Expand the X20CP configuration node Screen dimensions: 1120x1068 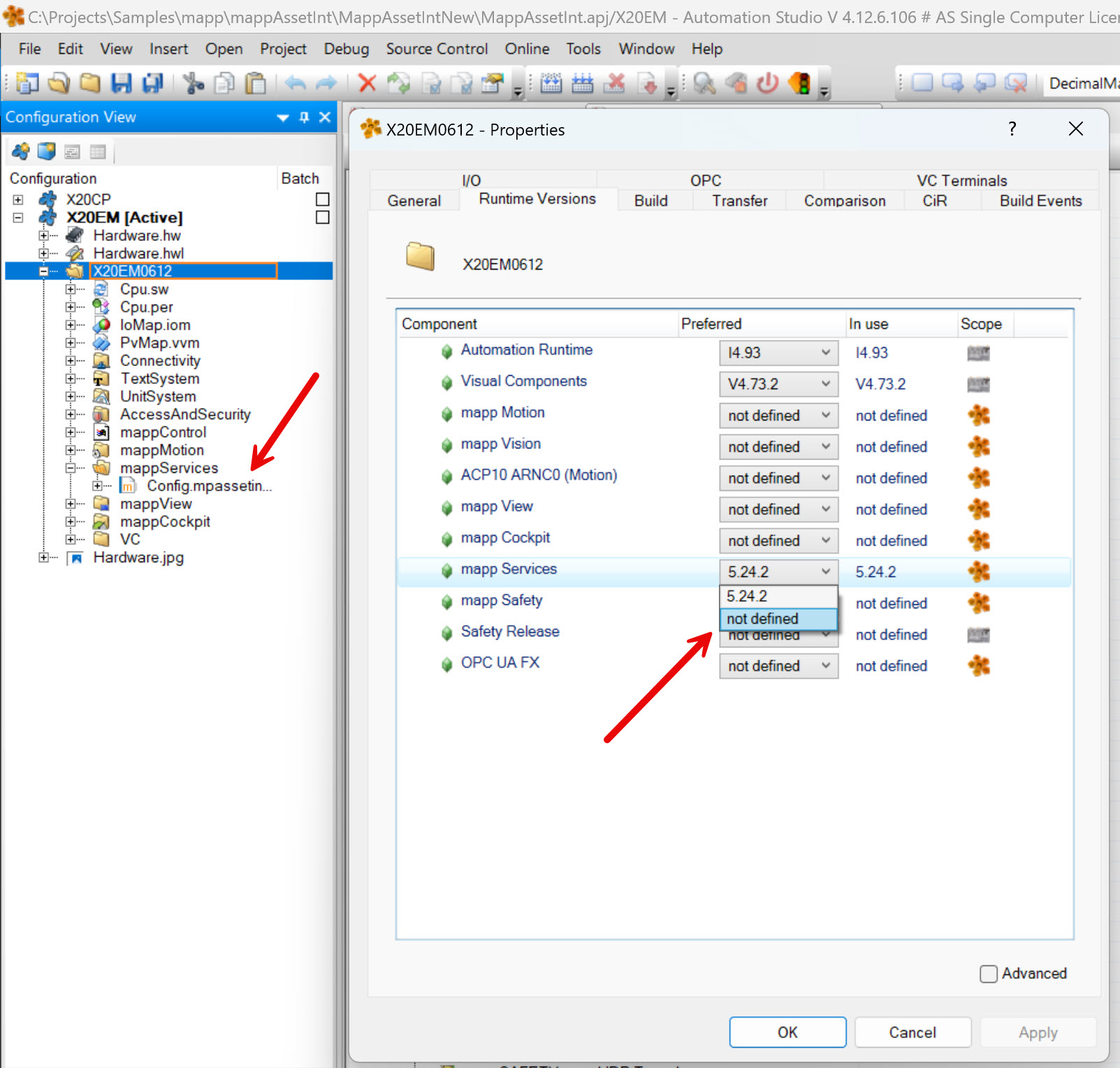pyautogui.click(x=18, y=199)
